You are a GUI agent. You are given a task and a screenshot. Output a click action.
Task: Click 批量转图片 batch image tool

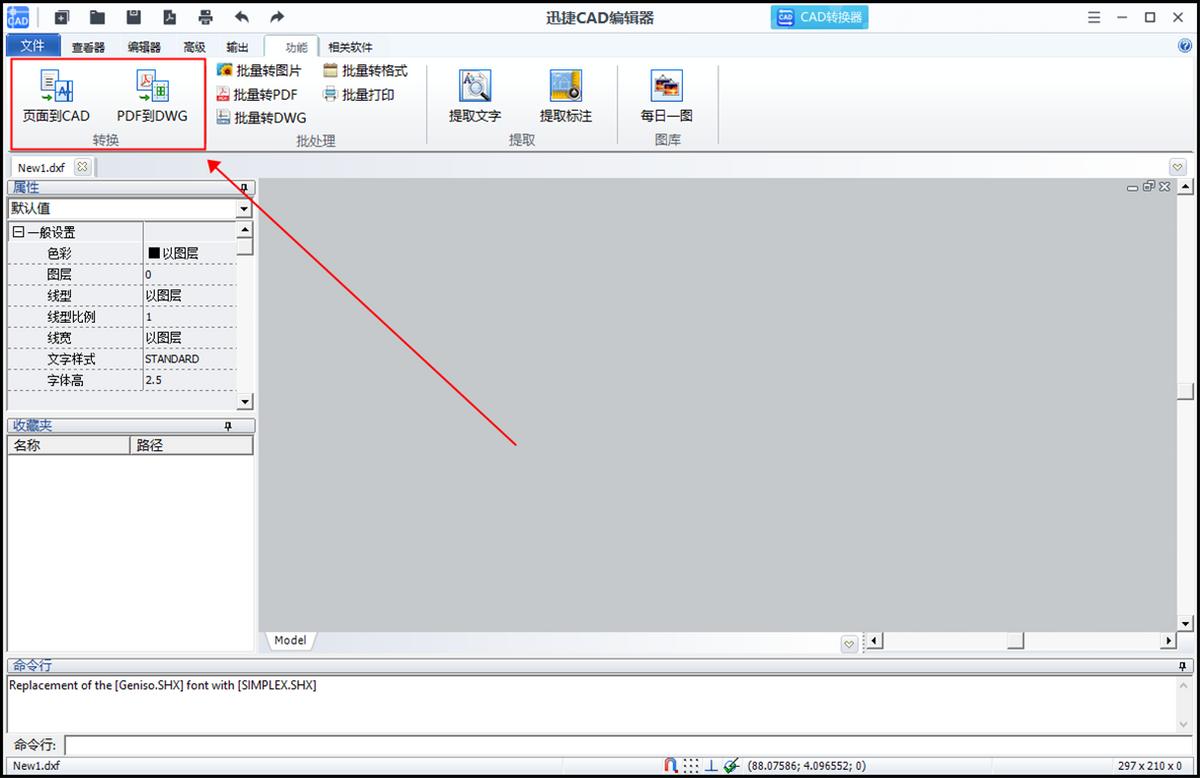coord(259,71)
